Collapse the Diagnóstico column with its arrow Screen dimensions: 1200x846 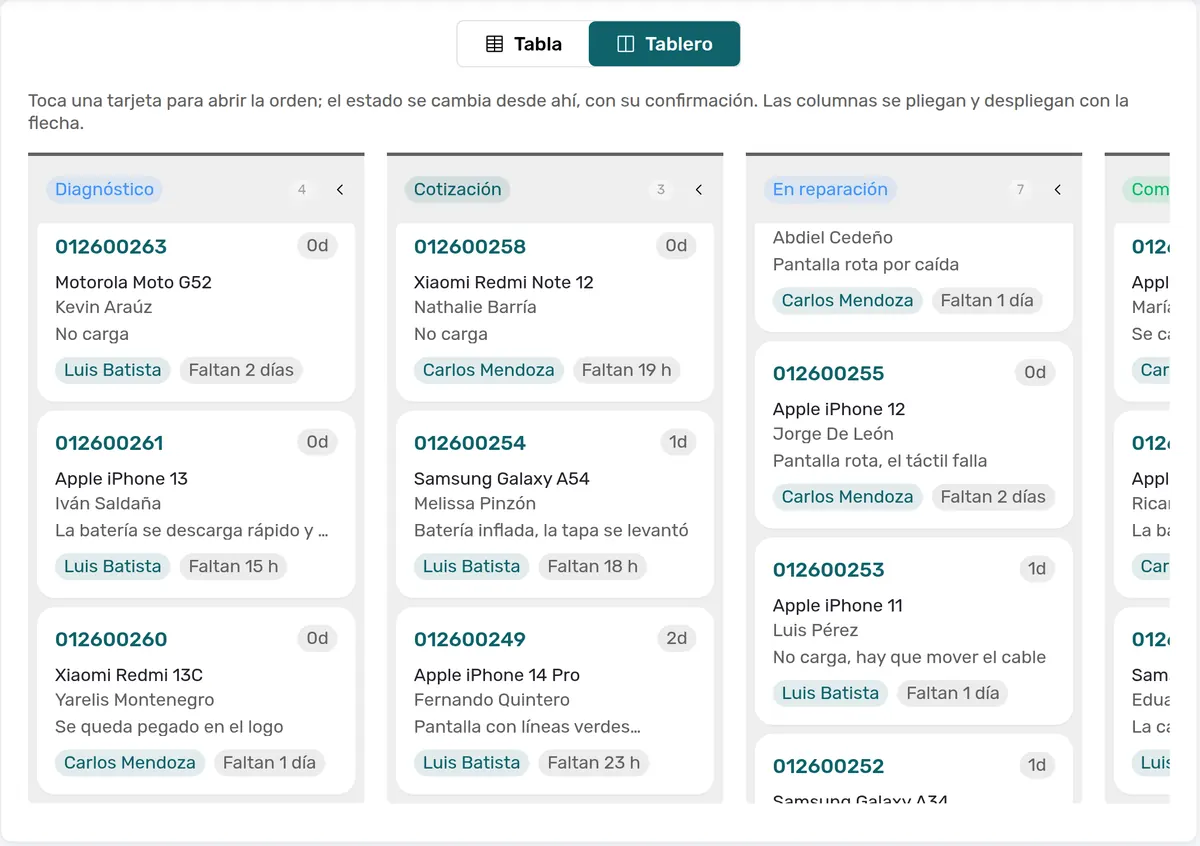point(340,189)
